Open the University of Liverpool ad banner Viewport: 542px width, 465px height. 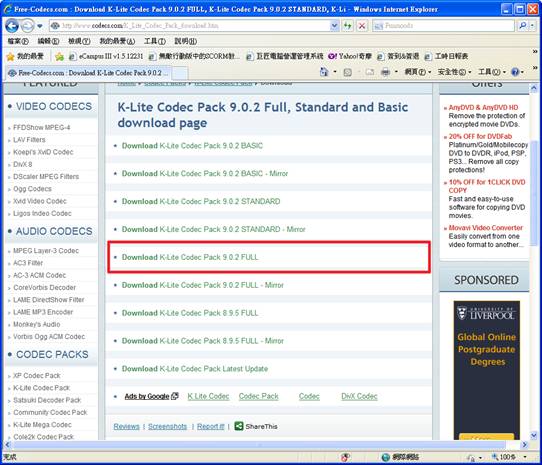(x=486, y=370)
